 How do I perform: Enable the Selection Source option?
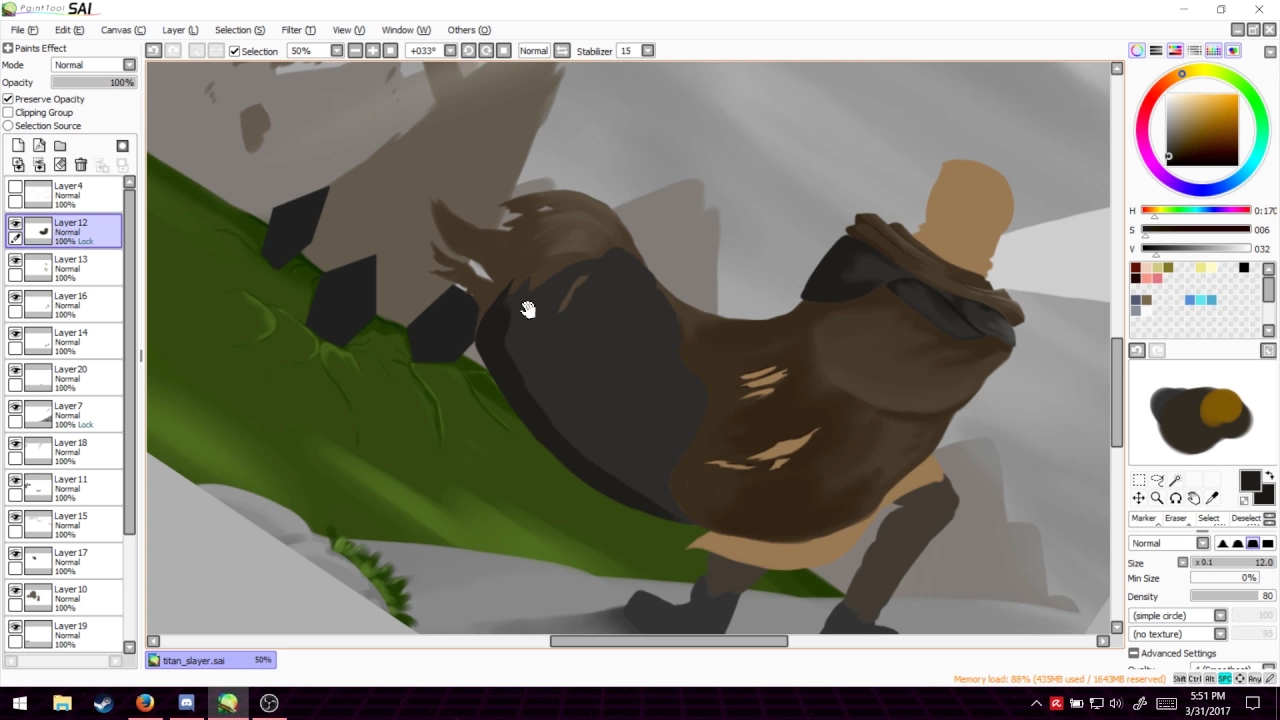tap(8, 126)
